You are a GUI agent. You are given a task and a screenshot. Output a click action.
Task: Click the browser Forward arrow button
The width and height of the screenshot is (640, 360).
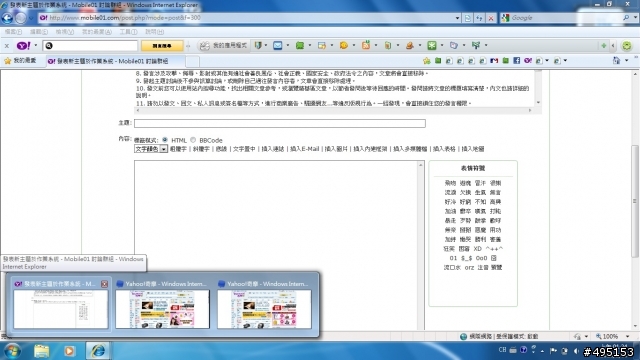coord(20,18)
